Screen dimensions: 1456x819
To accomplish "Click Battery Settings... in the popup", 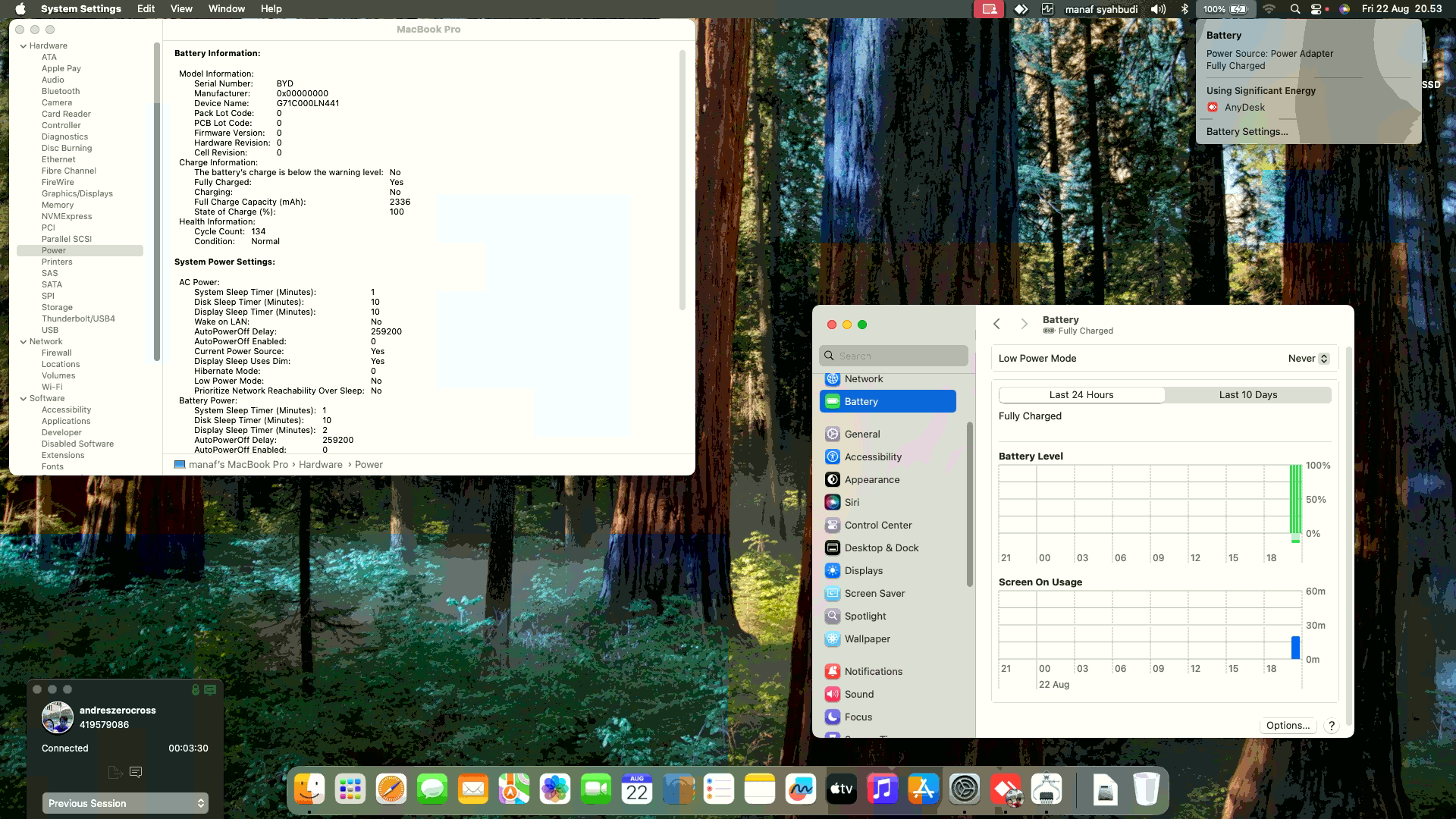I will pos(1247,131).
